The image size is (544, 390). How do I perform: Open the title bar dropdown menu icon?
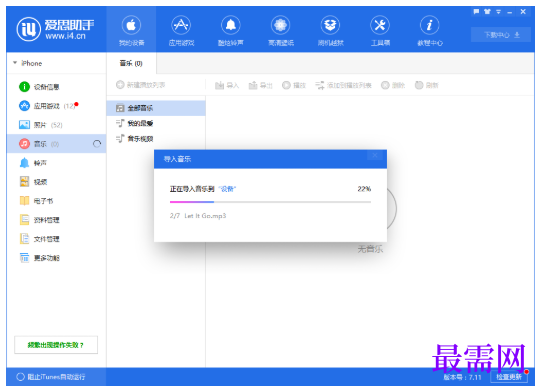[x=498, y=12]
